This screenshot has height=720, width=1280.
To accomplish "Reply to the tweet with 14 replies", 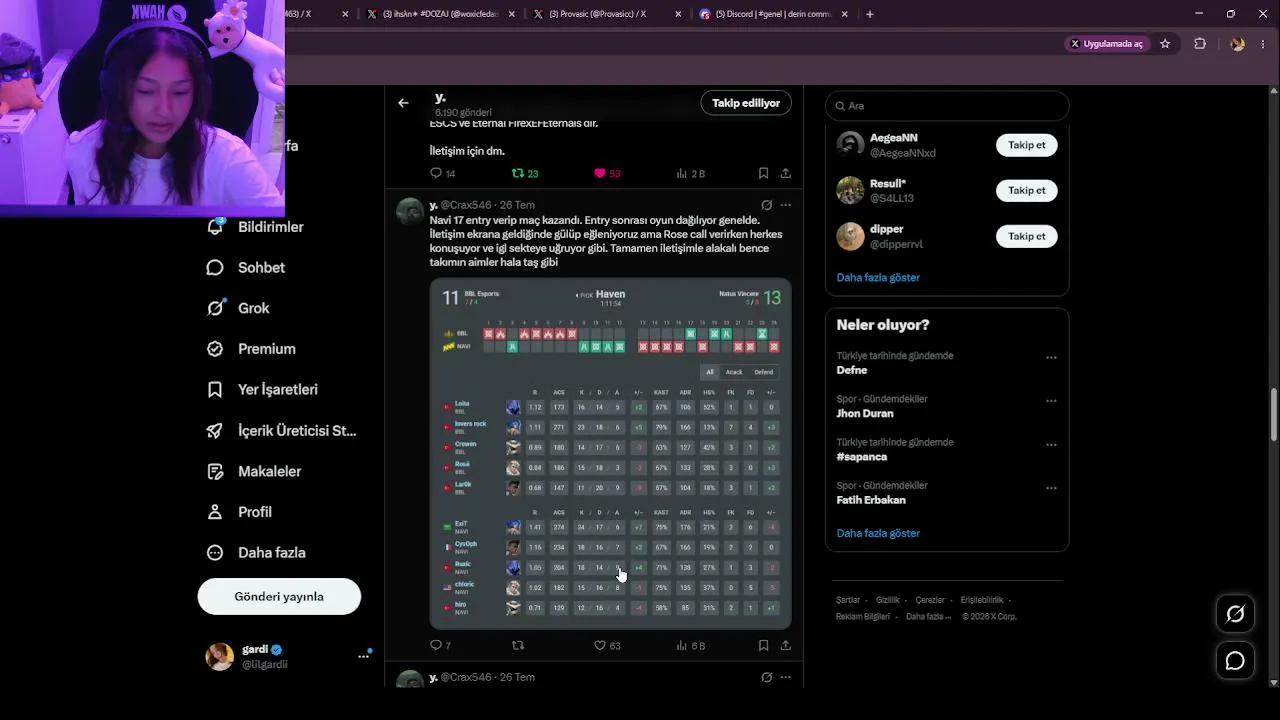I will point(436,173).
